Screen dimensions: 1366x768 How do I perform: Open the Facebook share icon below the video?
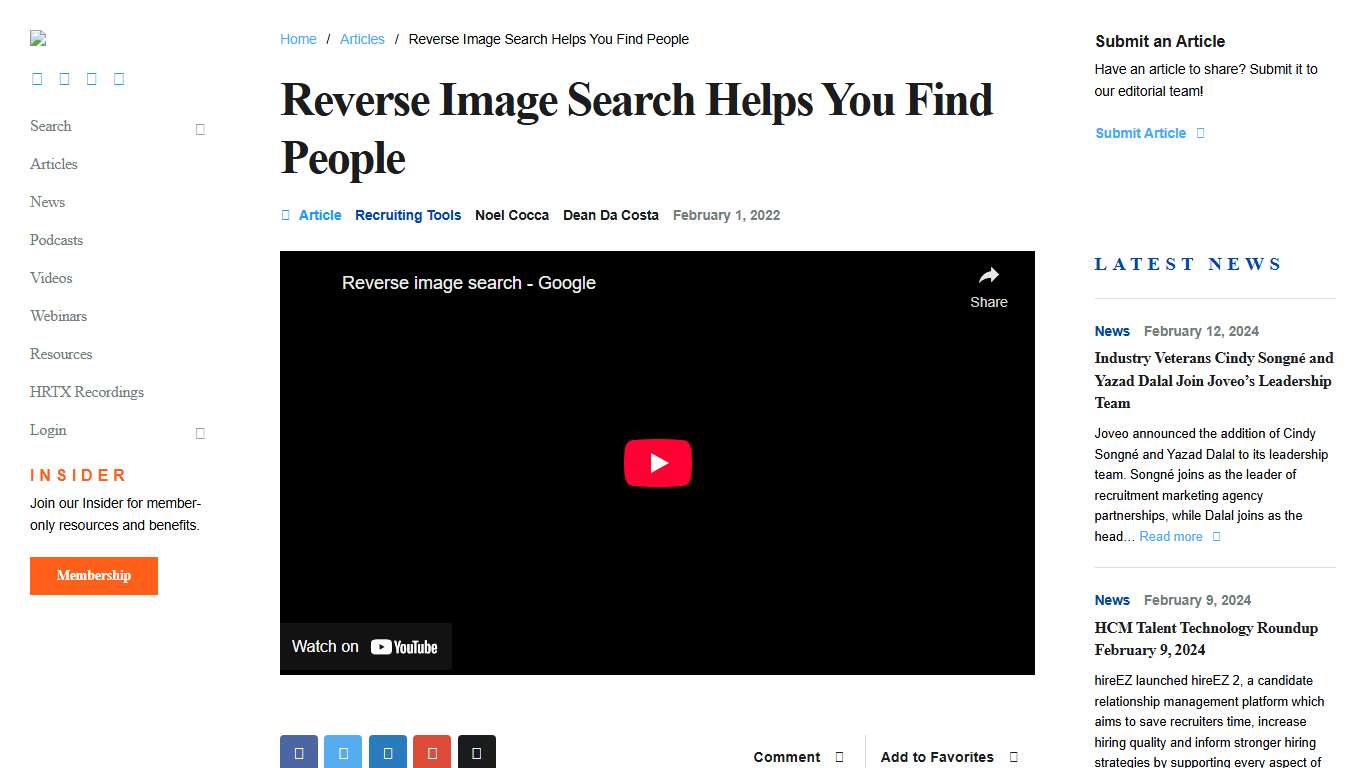pos(299,751)
